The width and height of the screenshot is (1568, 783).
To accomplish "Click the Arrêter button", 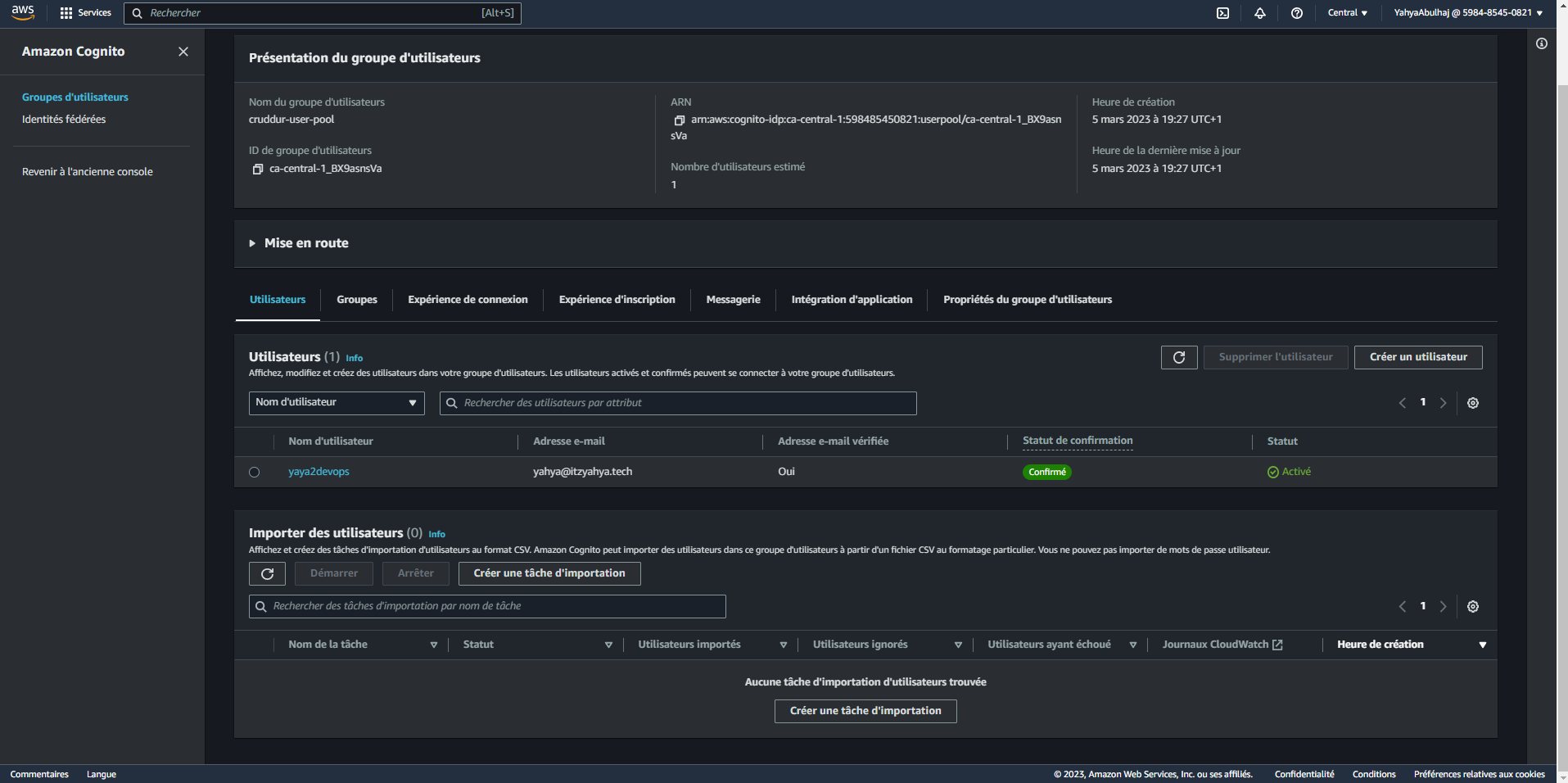I will click(x=416, y=573).
